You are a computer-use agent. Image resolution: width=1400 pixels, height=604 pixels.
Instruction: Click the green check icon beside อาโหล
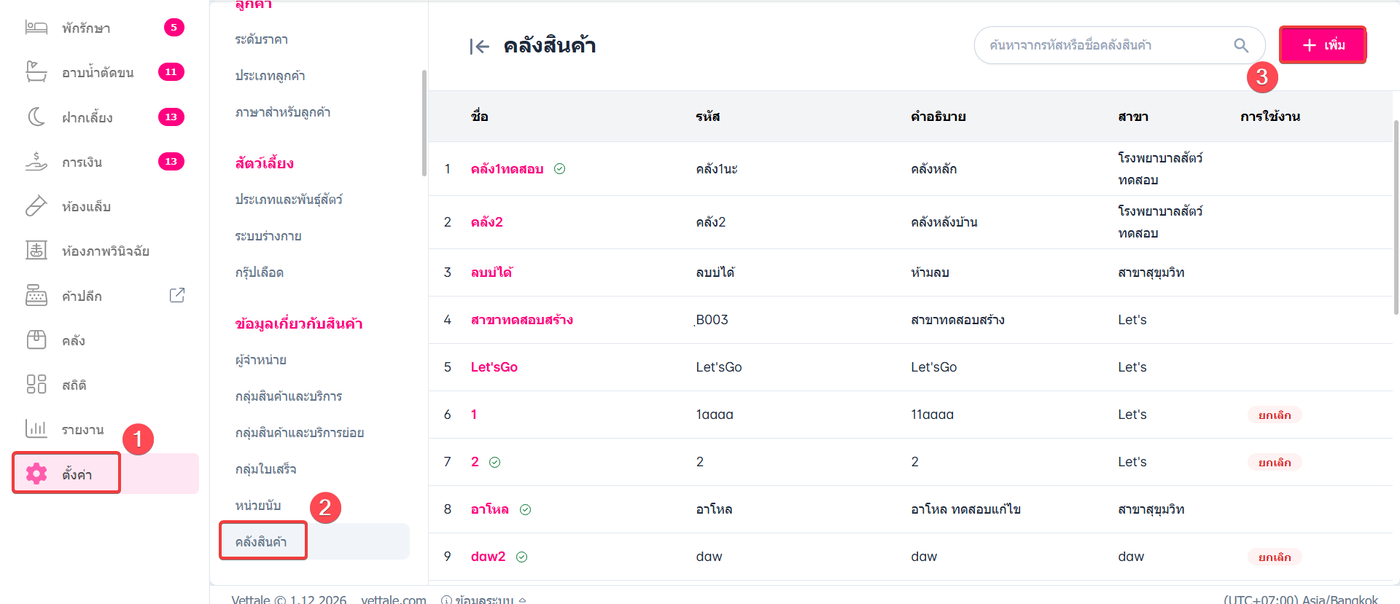tap(526, 509)
